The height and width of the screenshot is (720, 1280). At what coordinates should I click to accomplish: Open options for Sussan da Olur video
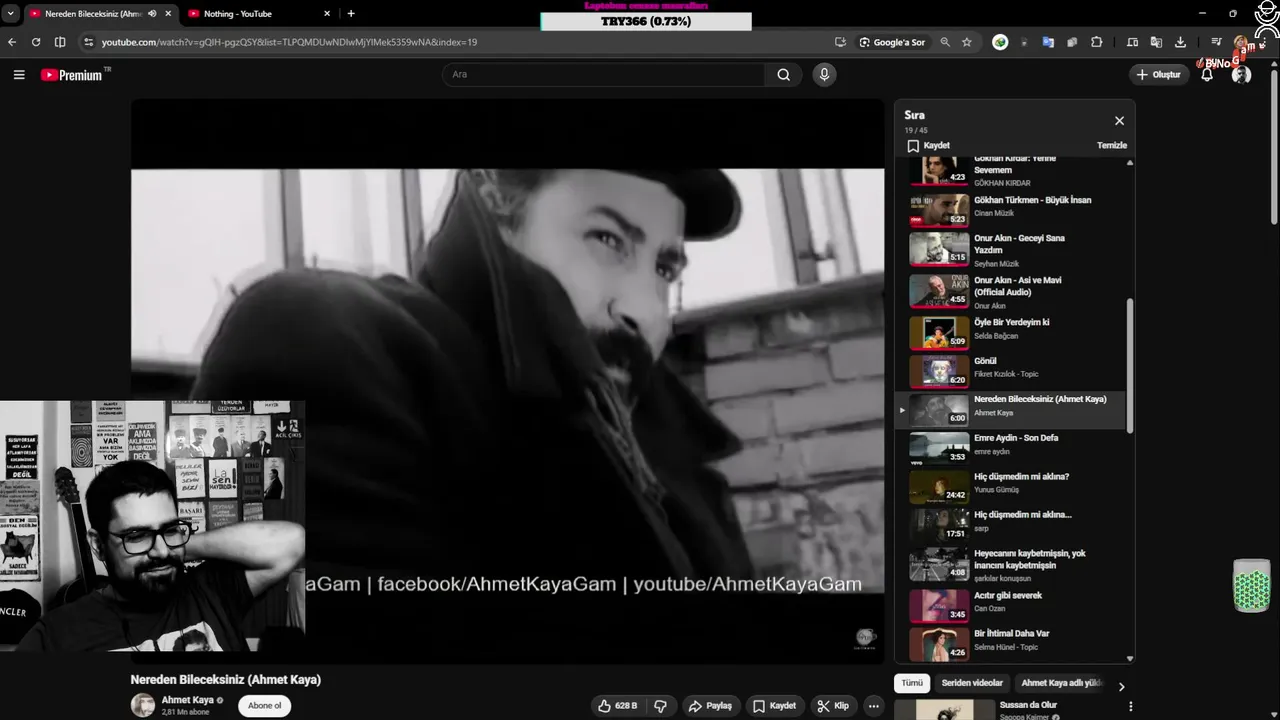tap(1131, 706)
